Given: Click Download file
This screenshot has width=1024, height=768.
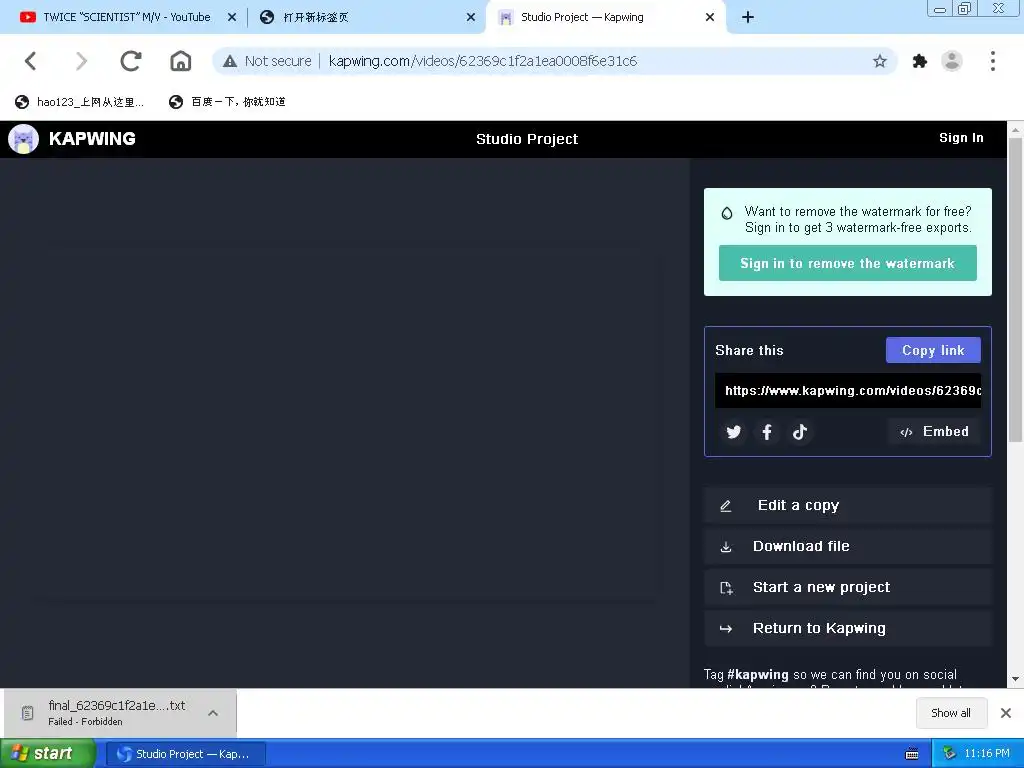Looking at the screenshot, I should coord(847,547).
